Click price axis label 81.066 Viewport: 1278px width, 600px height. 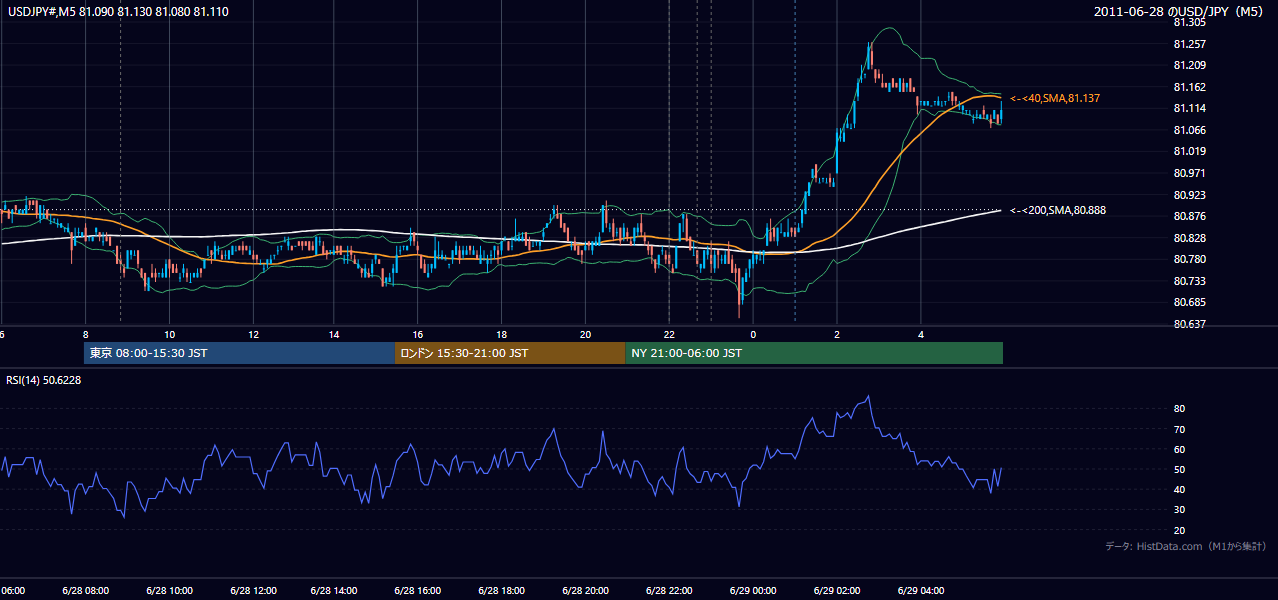point(1189,130)
